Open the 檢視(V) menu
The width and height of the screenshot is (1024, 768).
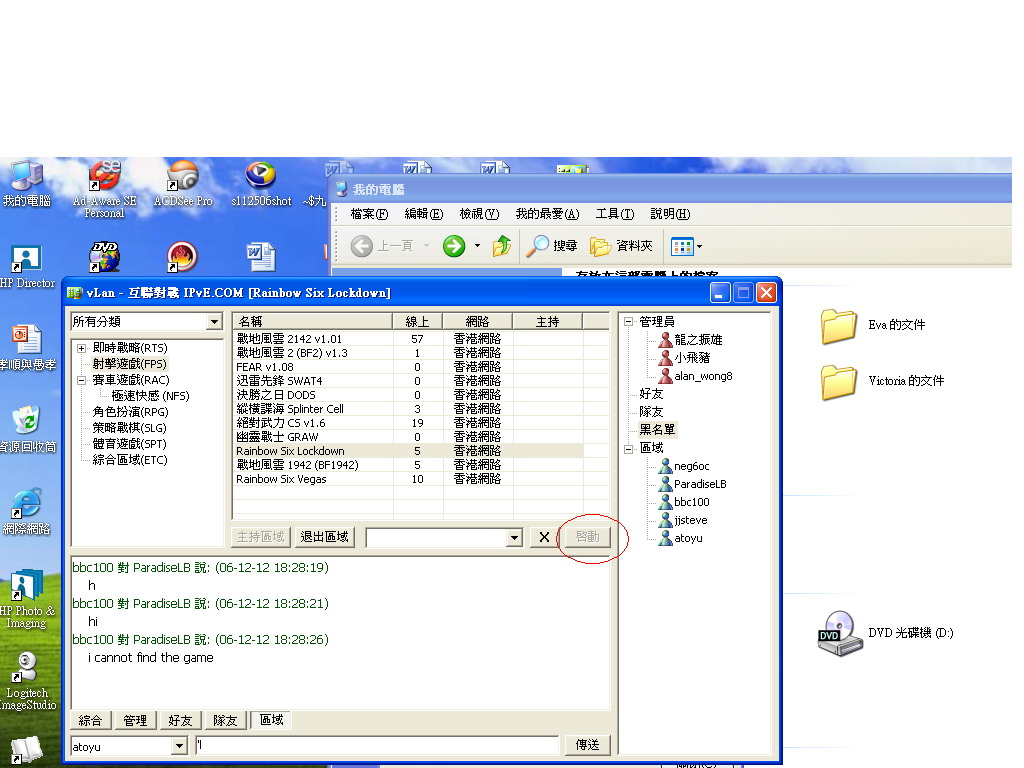coord(479,214)
